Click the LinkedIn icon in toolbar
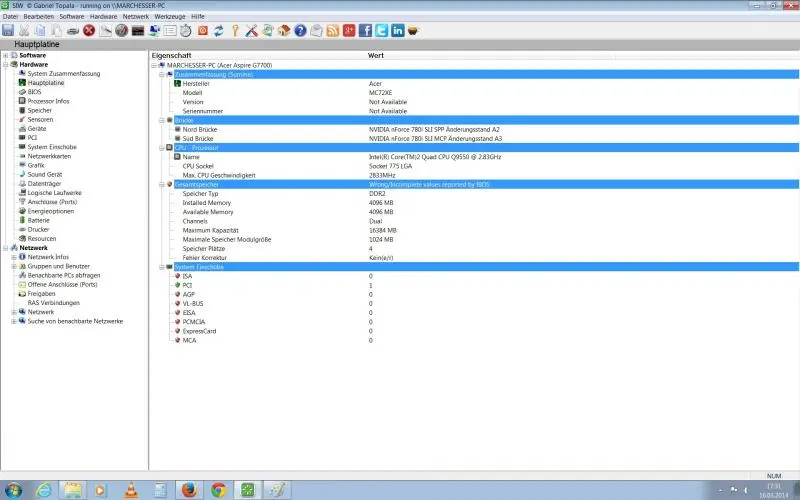This screenshot has height=500, width=800. coord(397,31)
